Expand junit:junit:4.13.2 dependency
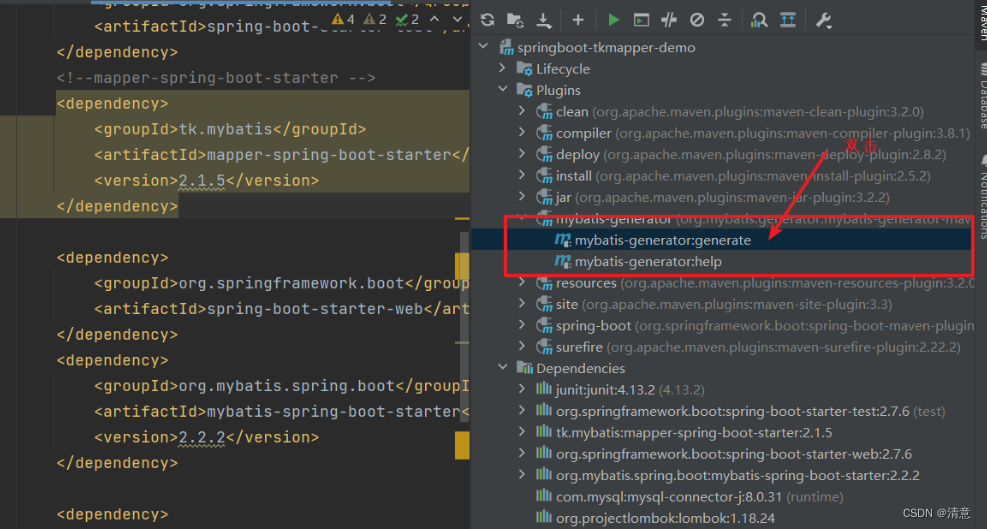 coord(521,389)
